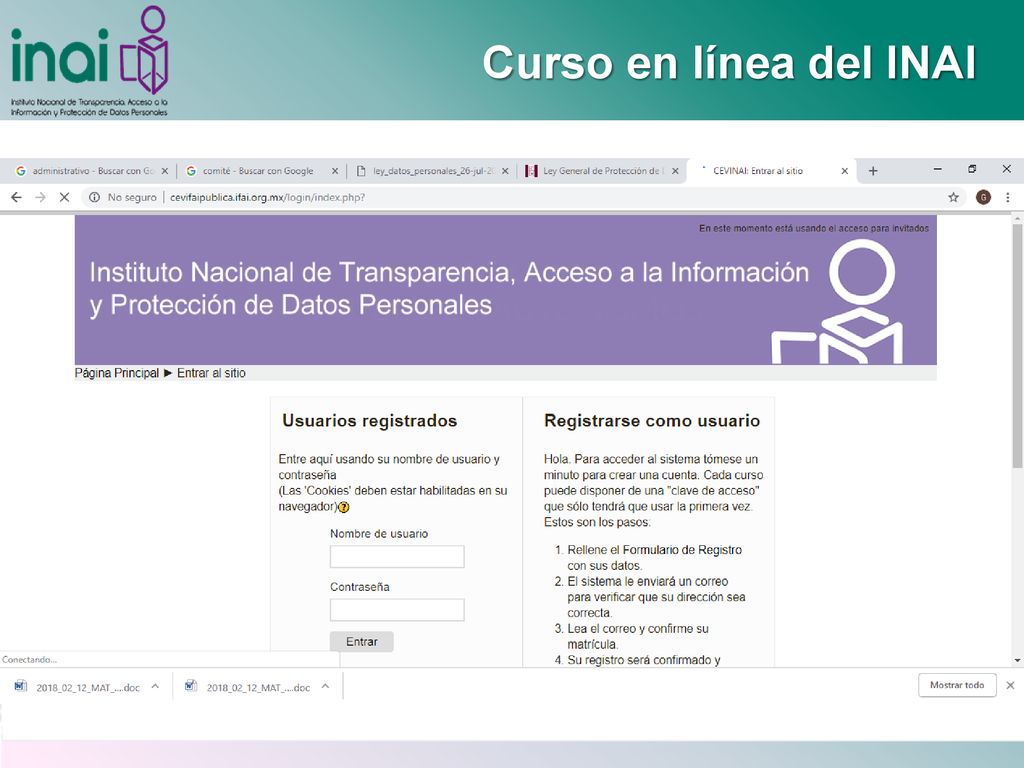Close the Ley General de Protección tab
1024x768 pixels.
point(675,171)
